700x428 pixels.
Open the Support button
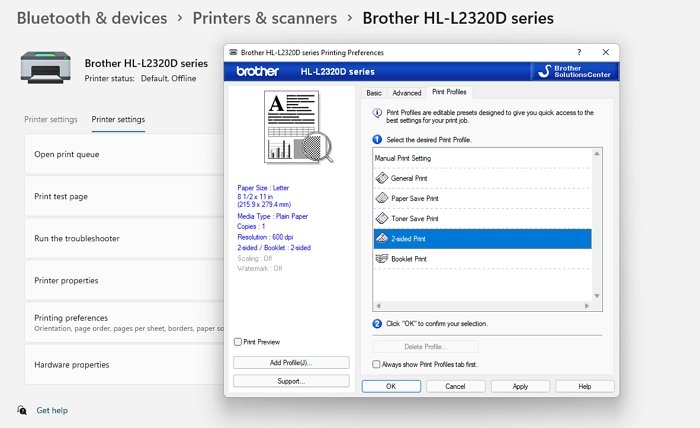click(x=291, y=381)
